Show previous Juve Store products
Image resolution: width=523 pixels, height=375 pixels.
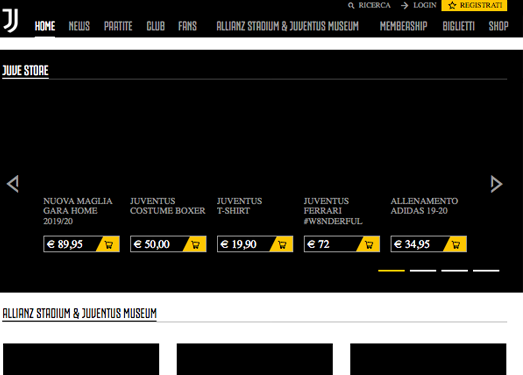tap(13, 184)
